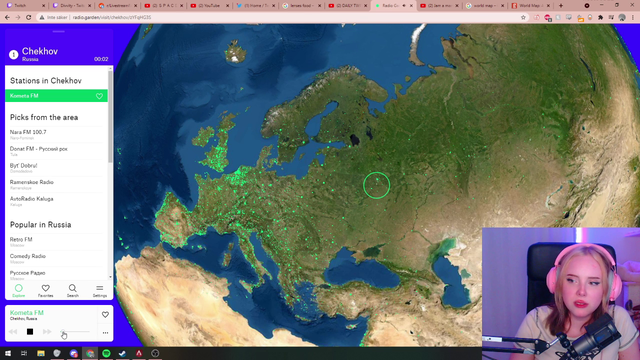Favorite Kometa FM in the player bar
Screen dimensions: 640x360
pyautogui.click(x=105, y=315)
